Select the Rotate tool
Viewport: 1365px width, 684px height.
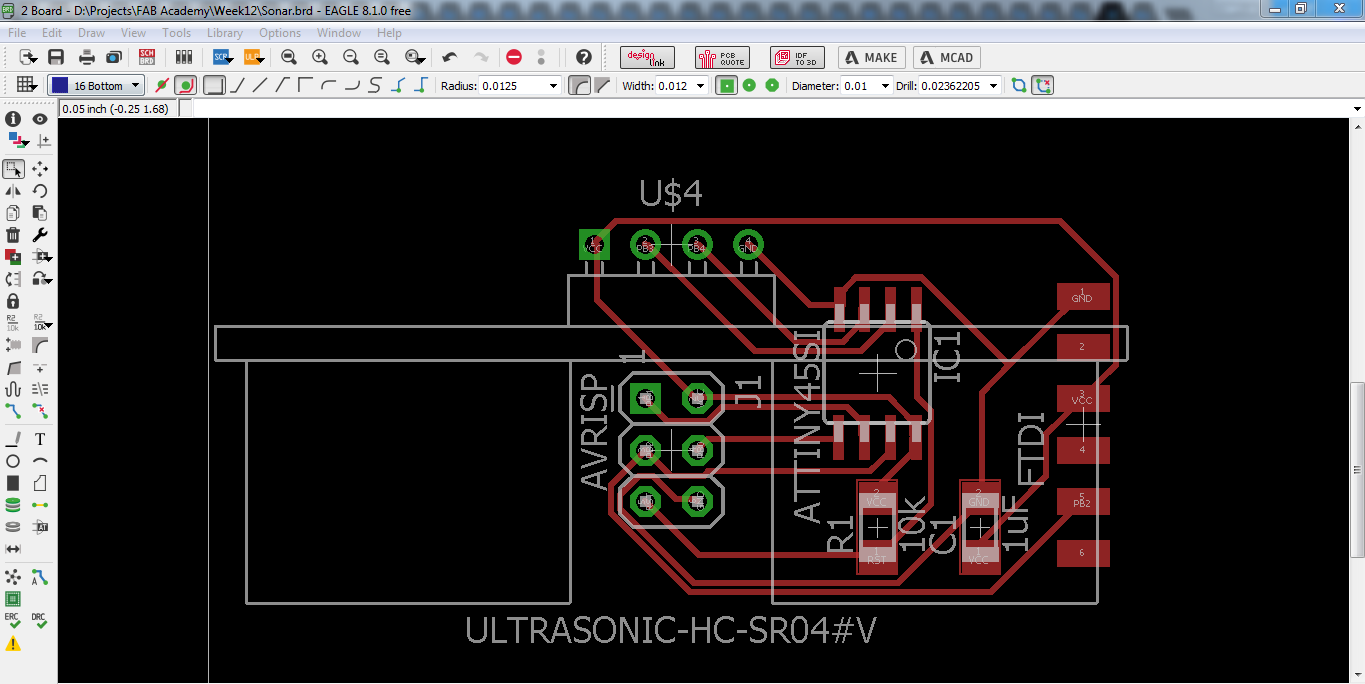(x=40, y=191)
